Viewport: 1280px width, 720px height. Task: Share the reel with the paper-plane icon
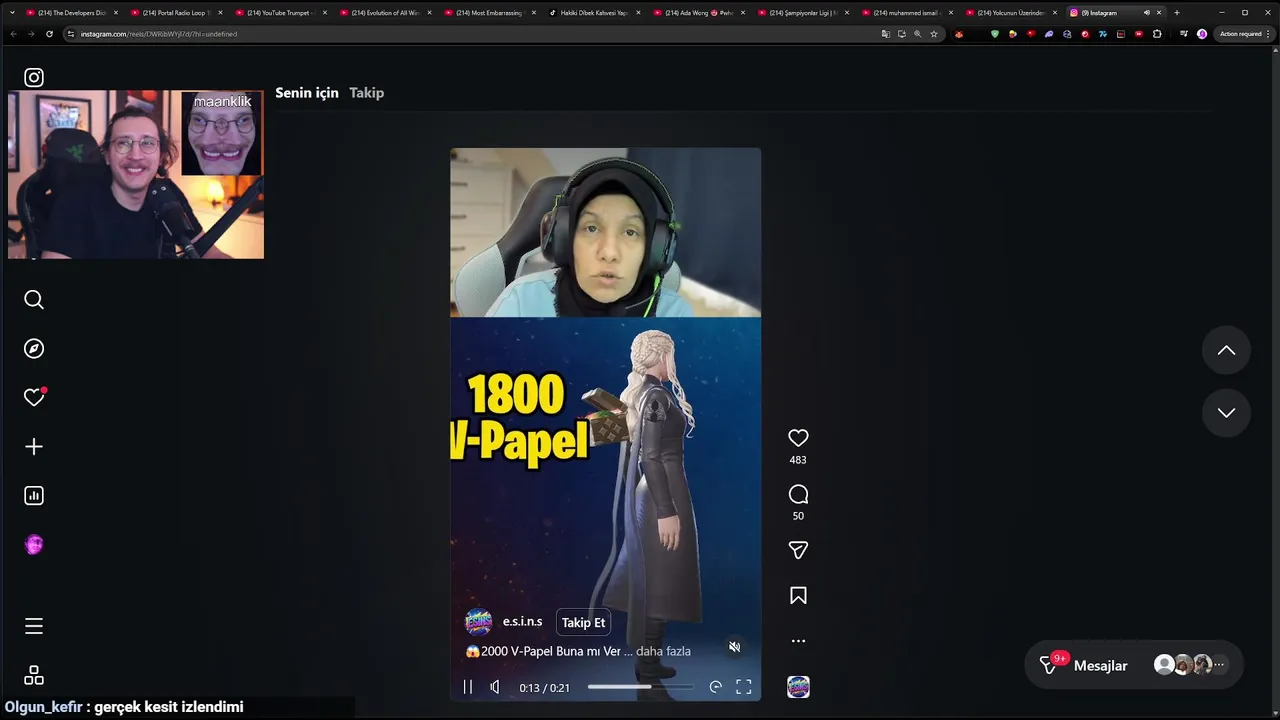click(798, 550)
